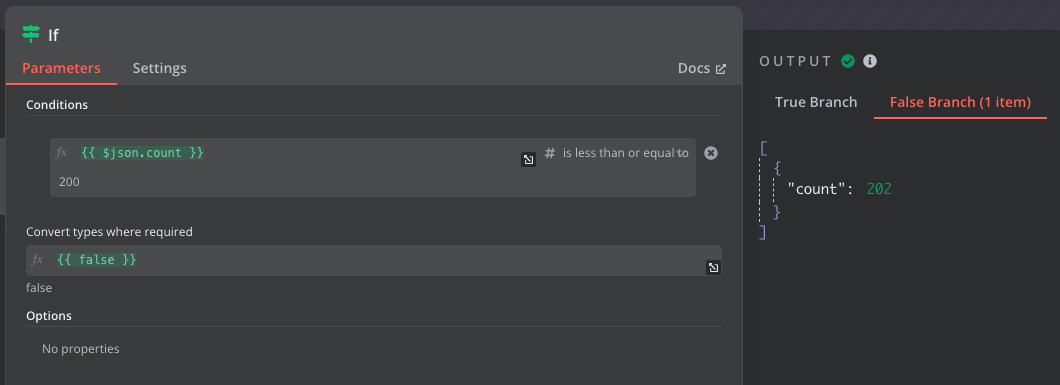Click the comparison value 200 field
This screenshot has width=1060, height=385.
click(372, 182)
